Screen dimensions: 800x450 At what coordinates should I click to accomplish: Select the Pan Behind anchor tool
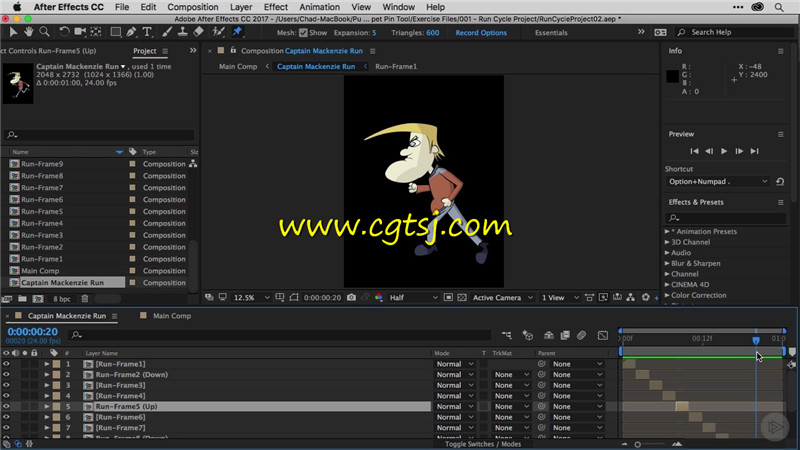pyautogui.click(x=96, y=32)
